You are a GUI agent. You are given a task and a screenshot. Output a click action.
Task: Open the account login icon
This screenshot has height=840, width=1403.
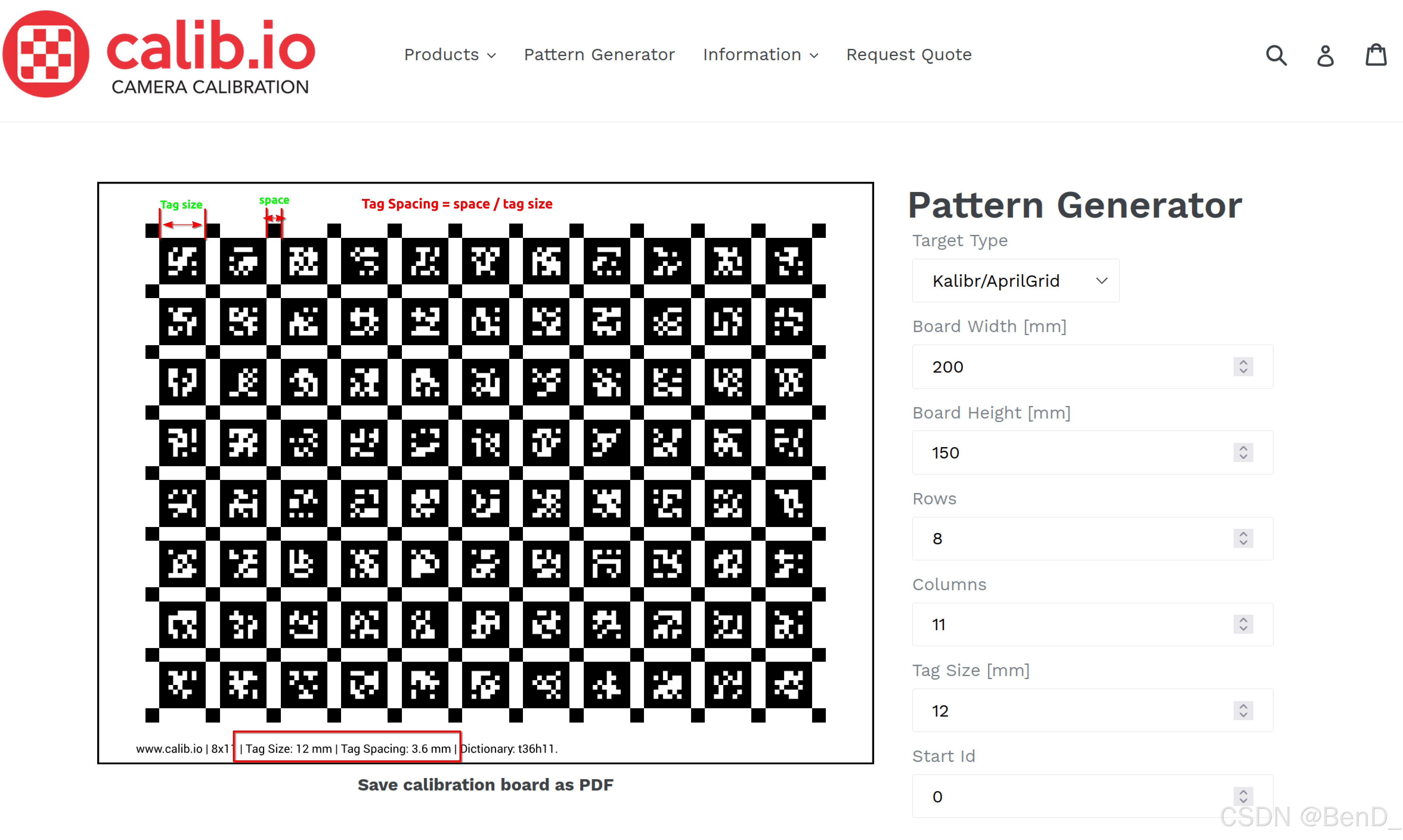(x=1325, y=55)
